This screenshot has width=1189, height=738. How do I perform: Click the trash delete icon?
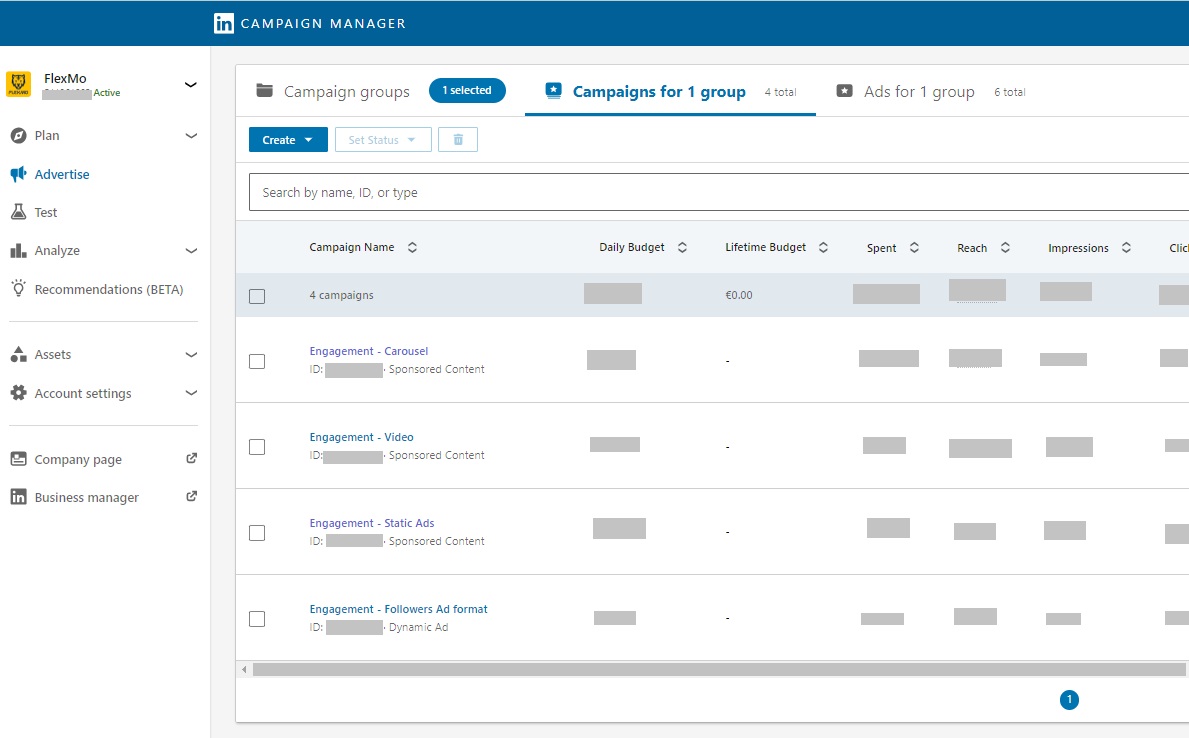(x=458, y=140)
